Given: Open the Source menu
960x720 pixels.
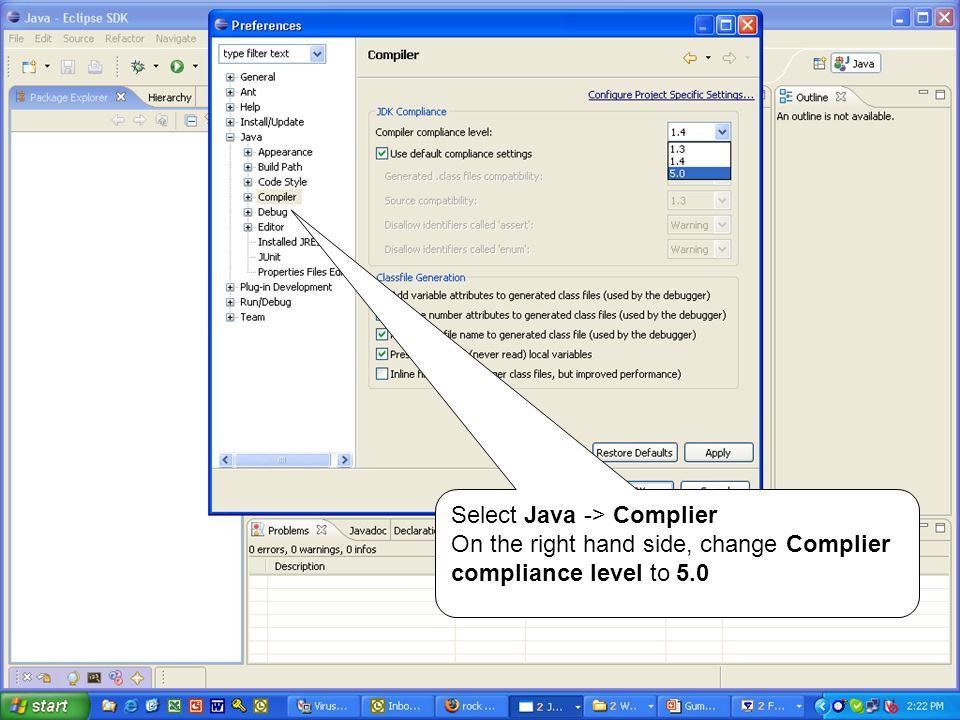Looking at the screenshot, I should coord(78,39).
